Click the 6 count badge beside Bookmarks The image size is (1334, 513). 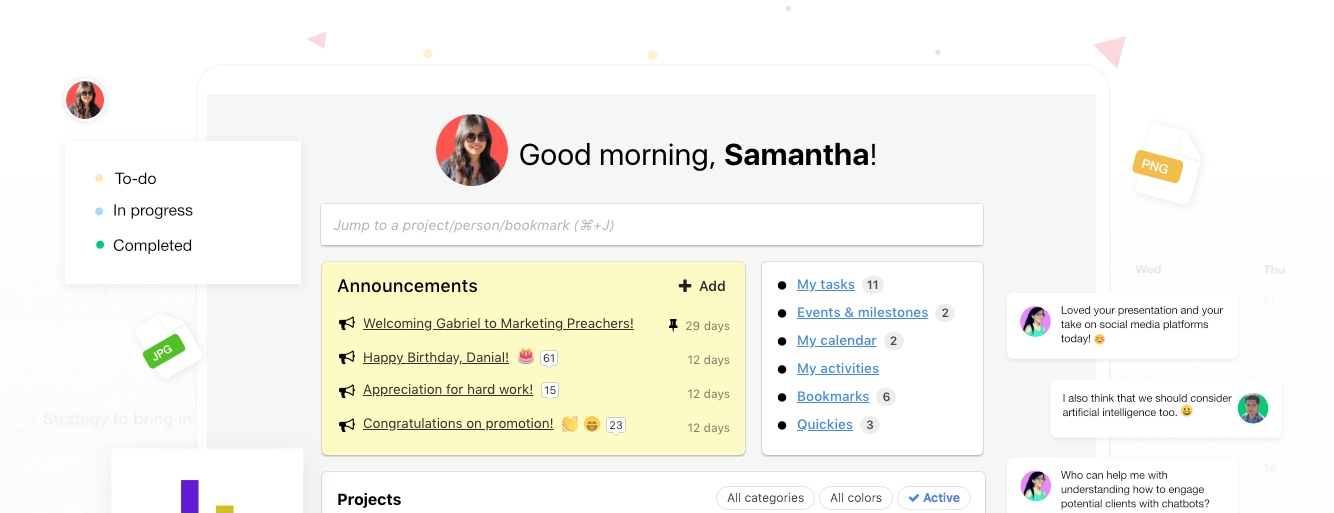(x=885, y=397)
